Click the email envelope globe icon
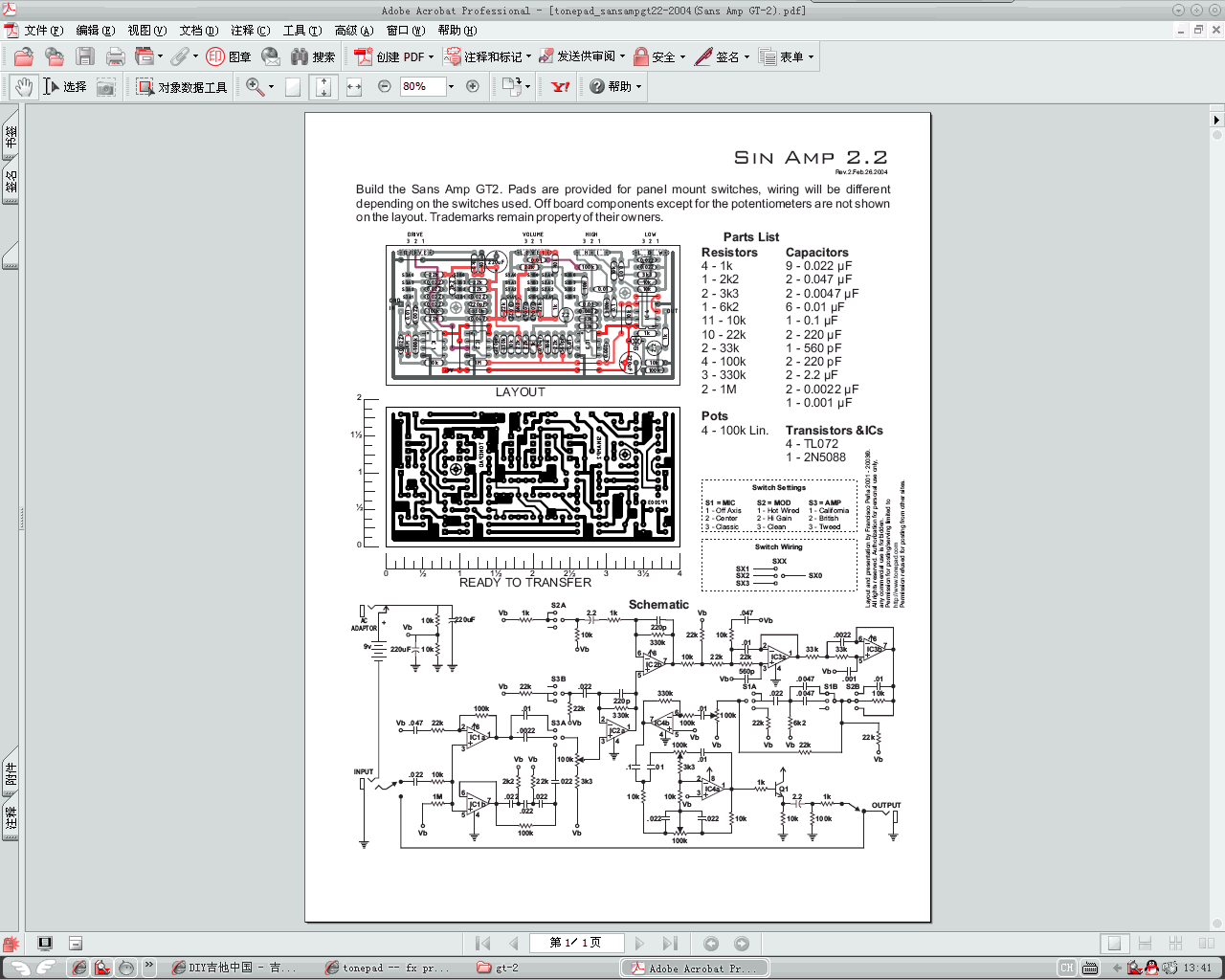The height and width of the screenshot is (980, 1225). [x=271, y=57]
